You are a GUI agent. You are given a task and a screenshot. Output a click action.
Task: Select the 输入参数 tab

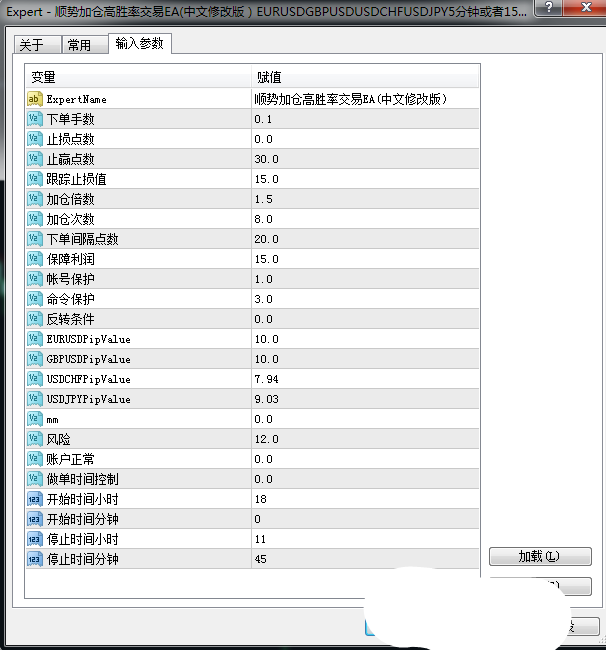coord(140,44)
